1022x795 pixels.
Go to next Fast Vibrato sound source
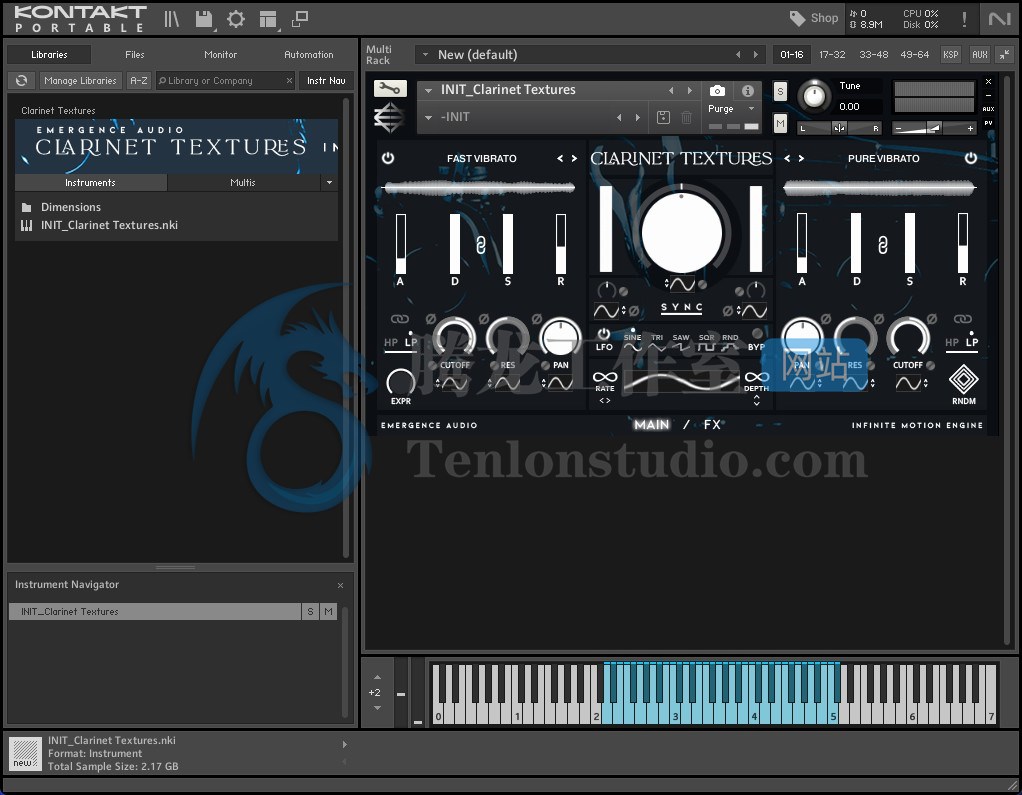tap(574, 158)
